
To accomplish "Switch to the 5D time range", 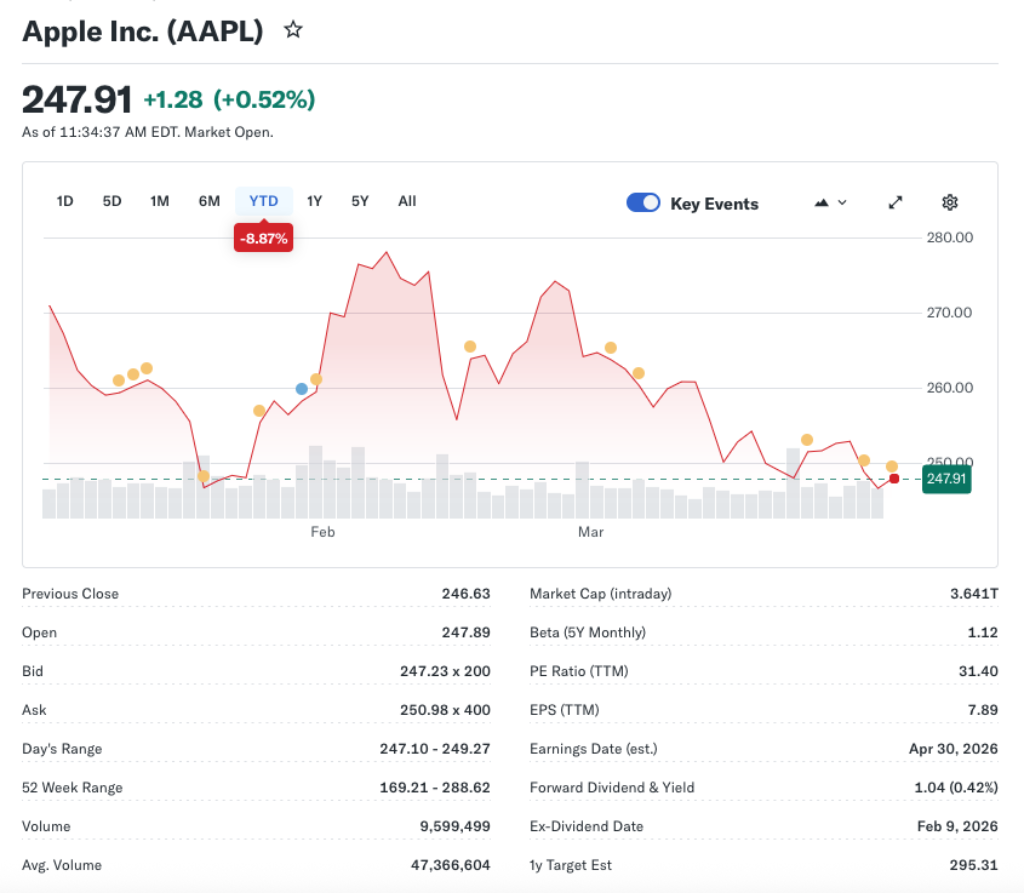I will tap(112, 201).
